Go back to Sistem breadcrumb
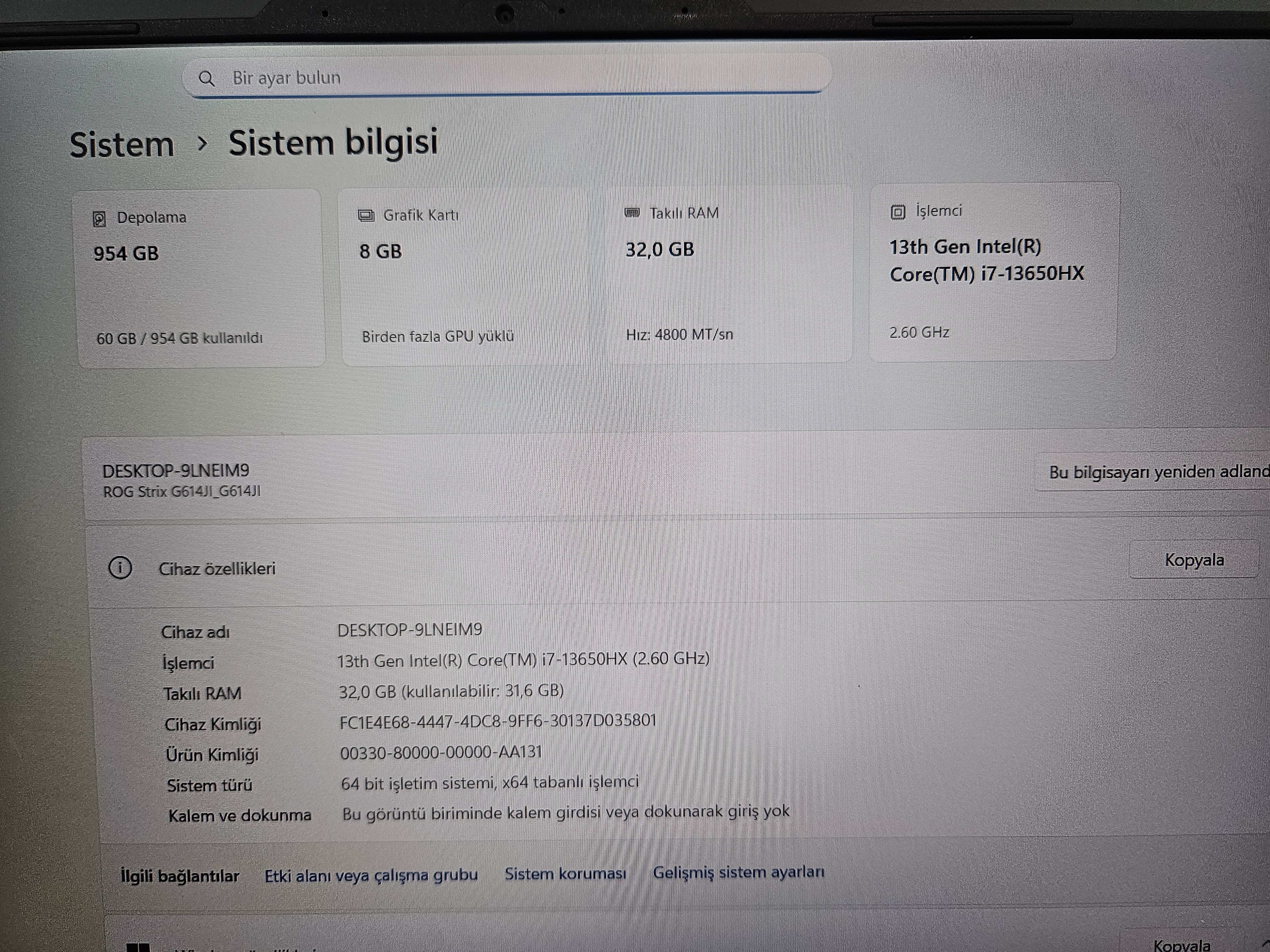Screen dimensions: 1270x952 pyautogui.click(x=122, y=144)
